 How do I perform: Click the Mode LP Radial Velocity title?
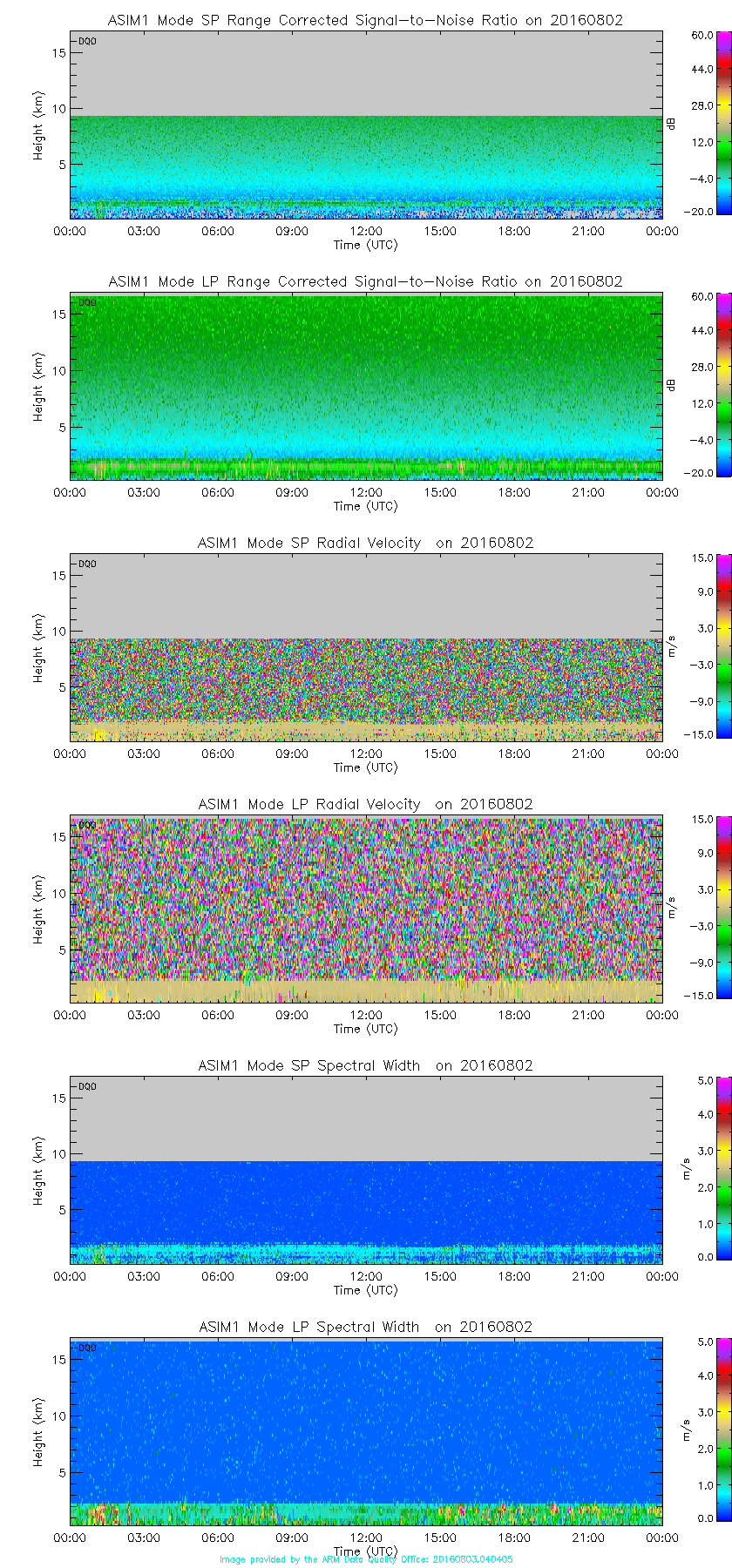click(x=365, y=804)
